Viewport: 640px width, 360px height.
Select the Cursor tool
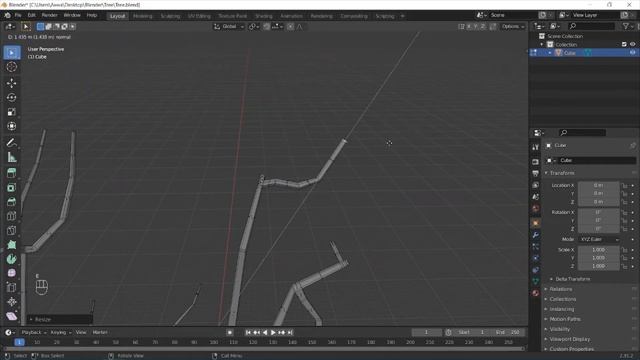coord(12,67)
